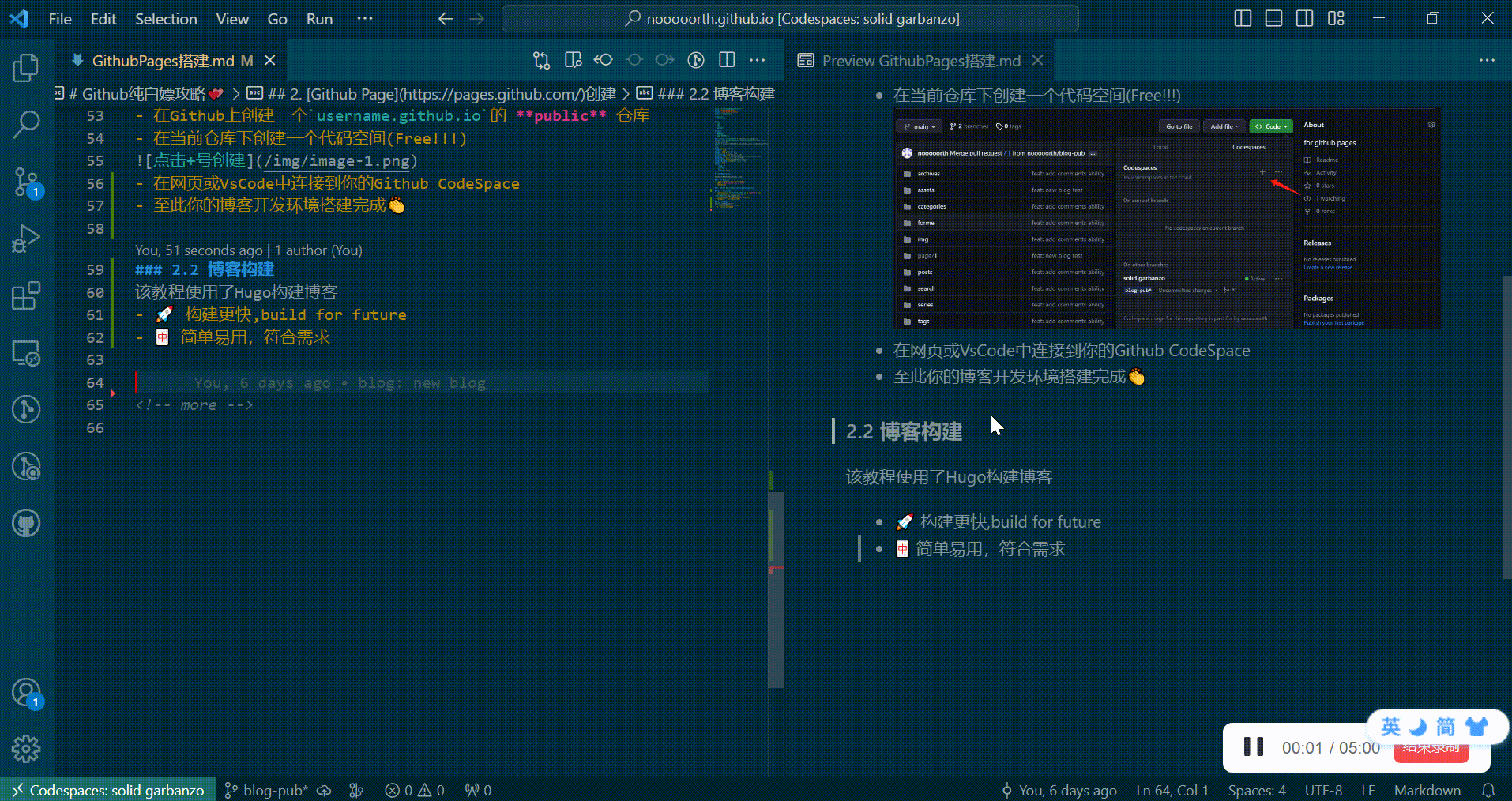Image resolution: width=1512 pixels, height=801 pixels.
Task: Close the Preview tab
Action: click(x=1037, y=61)
